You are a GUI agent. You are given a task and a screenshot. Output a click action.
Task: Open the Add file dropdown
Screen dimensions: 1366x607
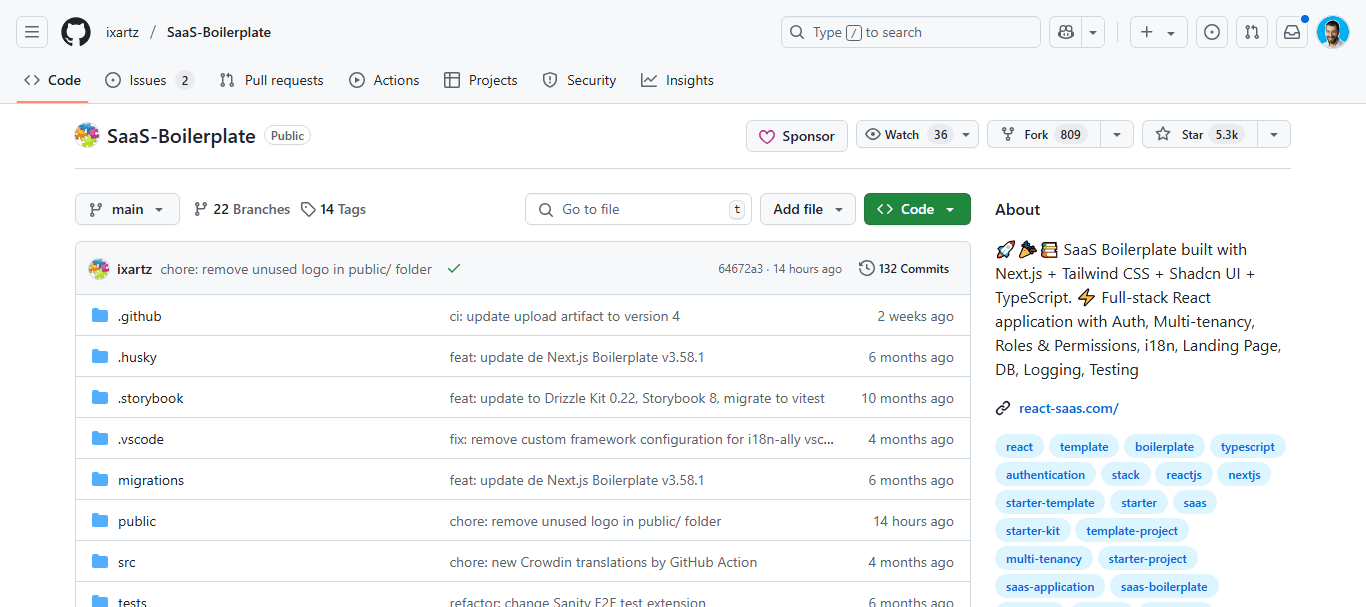[808, 209]
